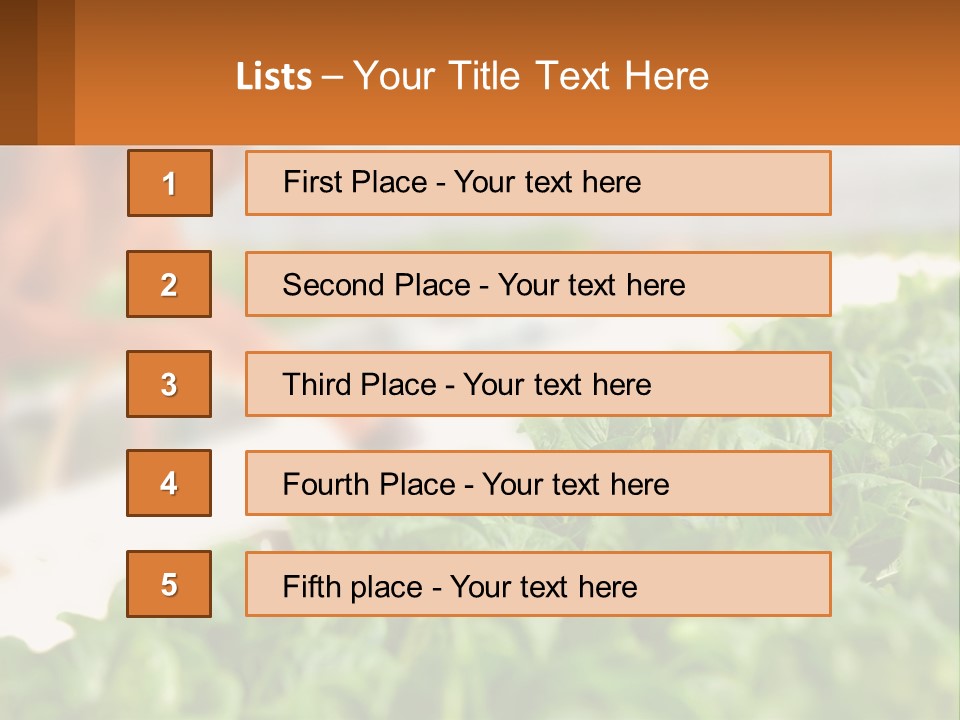960x720 pixels.
Task: Click the lighter brown stripe beside the dark one
Action: pos(56,72)
